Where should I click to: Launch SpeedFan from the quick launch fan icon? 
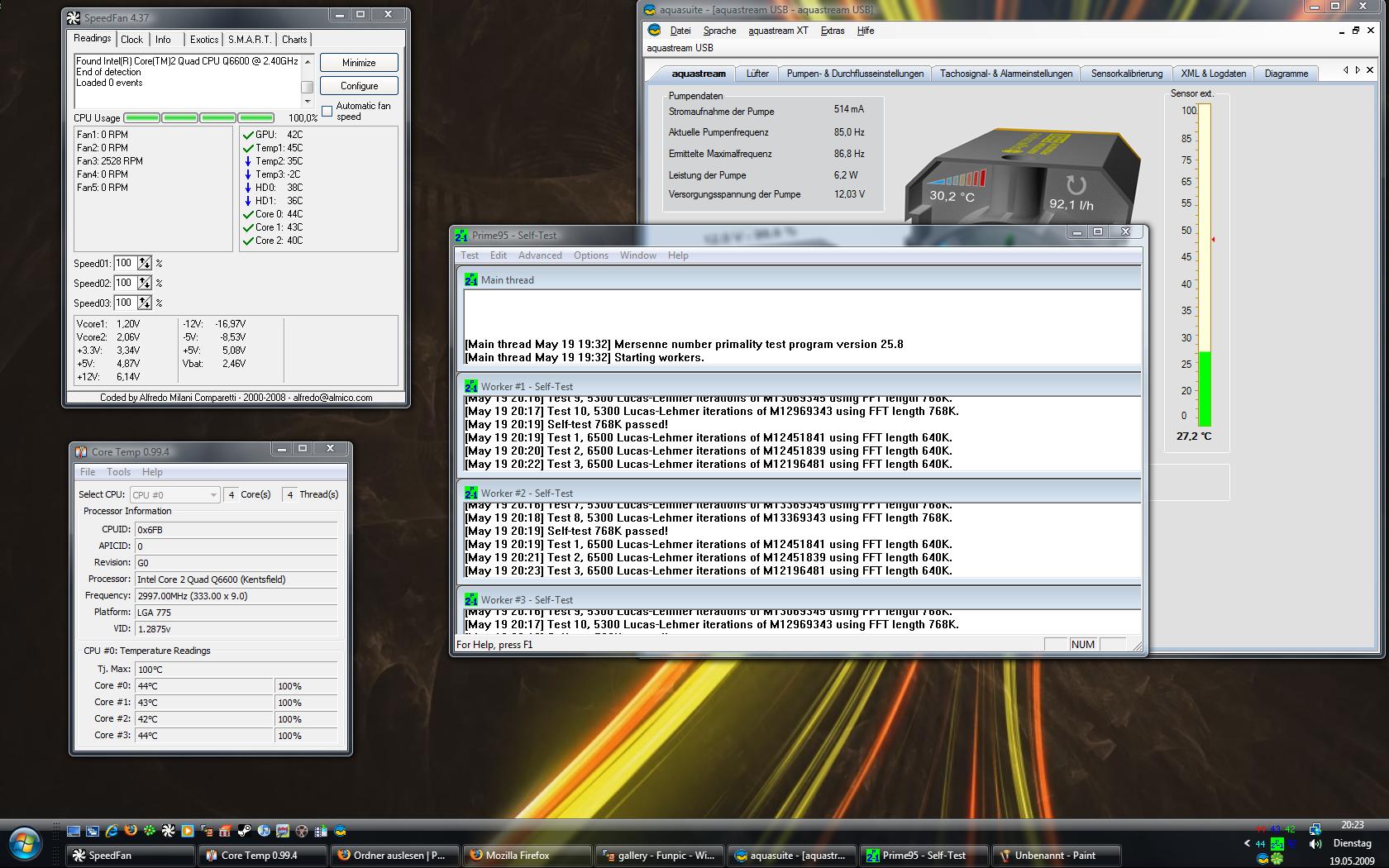169,831
